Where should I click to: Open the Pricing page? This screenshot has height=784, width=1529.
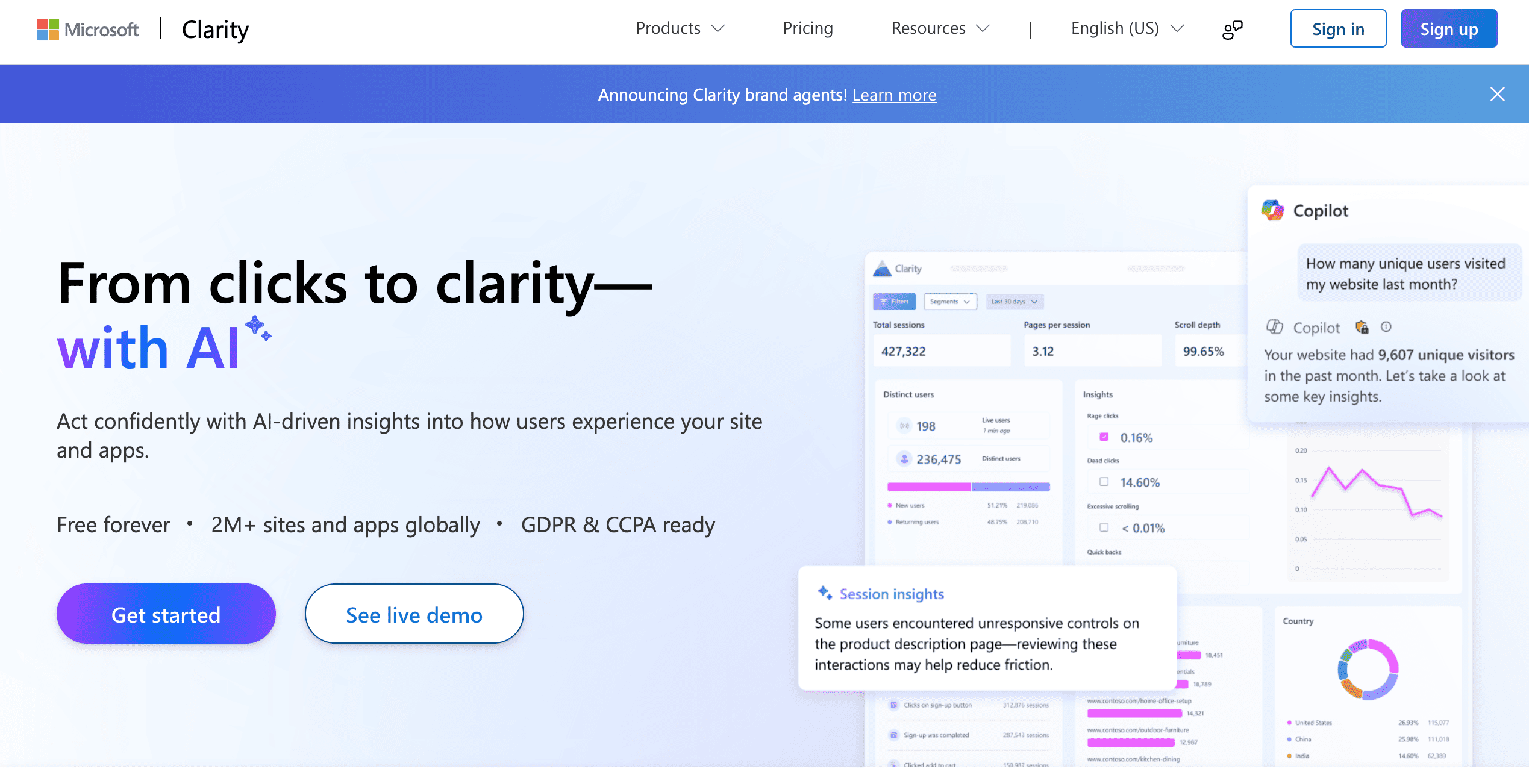point(808,28)
